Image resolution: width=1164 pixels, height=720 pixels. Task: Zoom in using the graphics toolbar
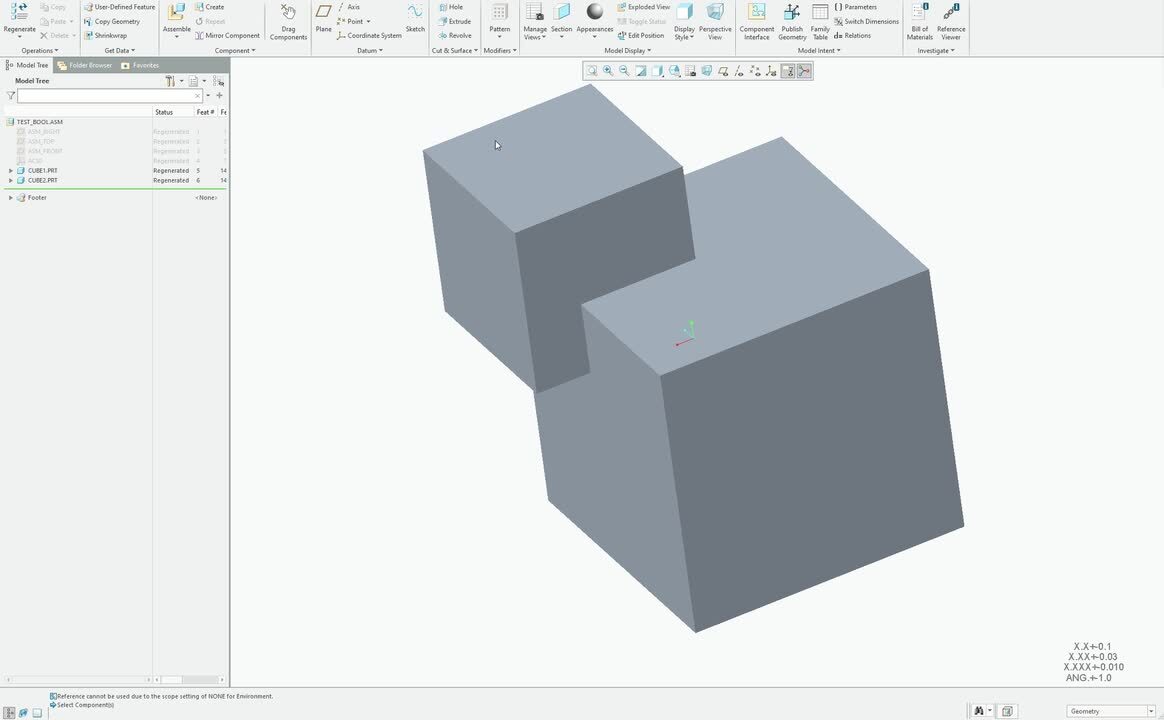click(608, 71)
